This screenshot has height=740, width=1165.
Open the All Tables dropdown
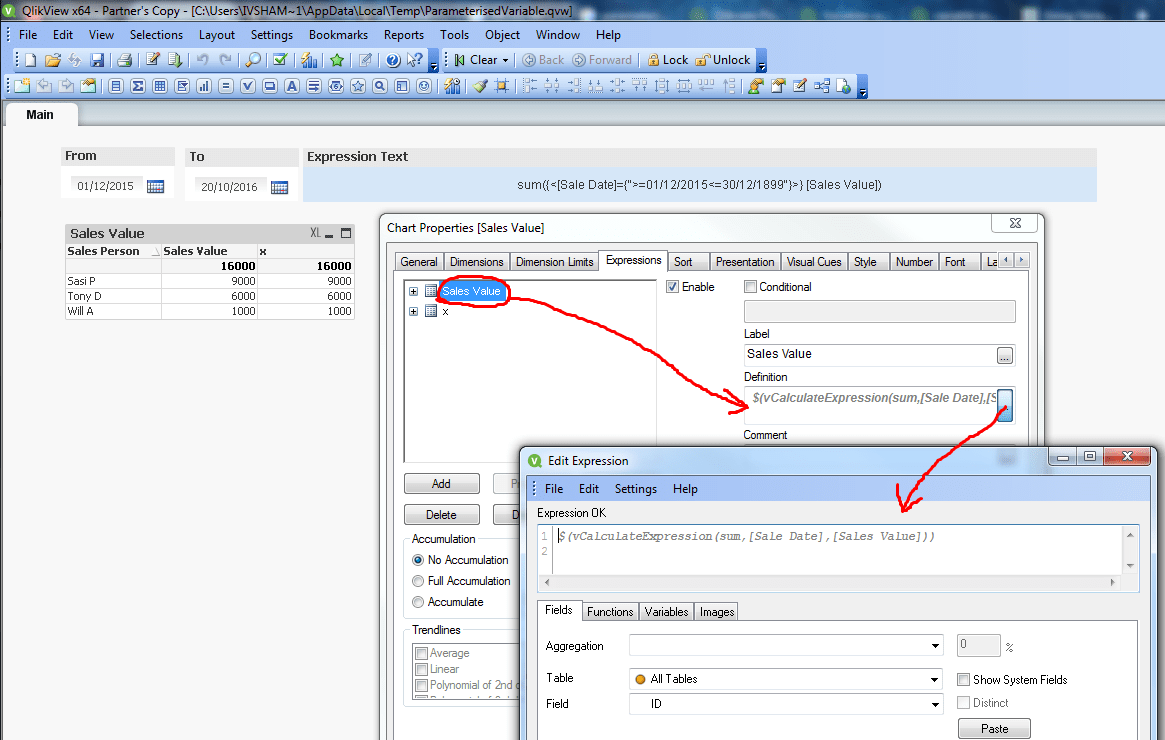pyautogui.click(x=935, y=679)
